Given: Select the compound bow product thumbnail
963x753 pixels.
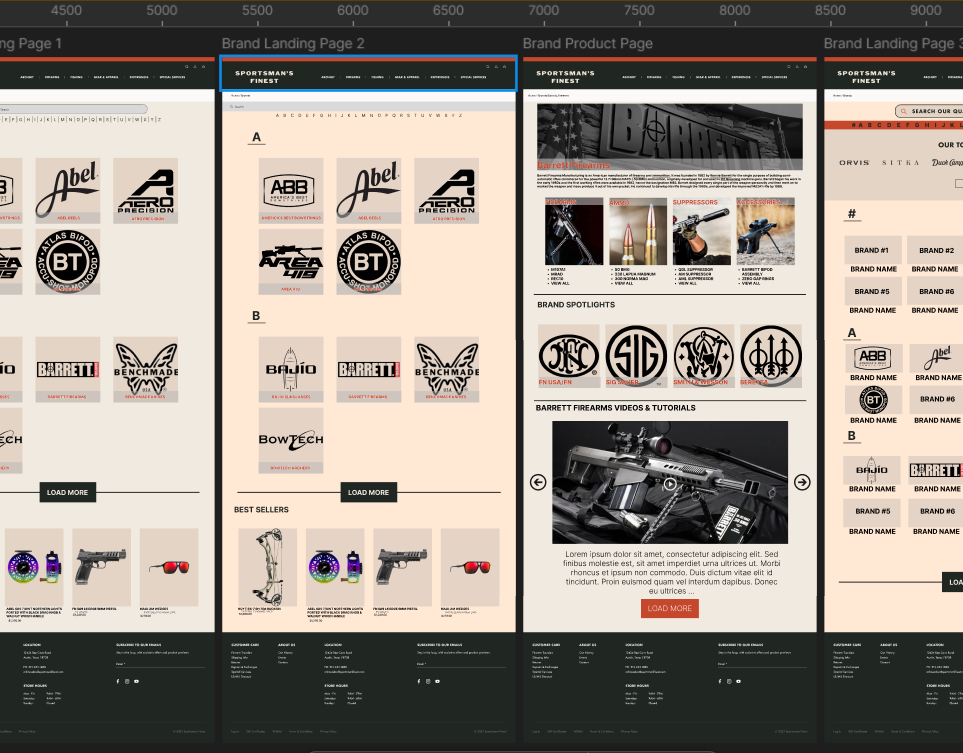Looking at the screenshot, I should 268,568.
